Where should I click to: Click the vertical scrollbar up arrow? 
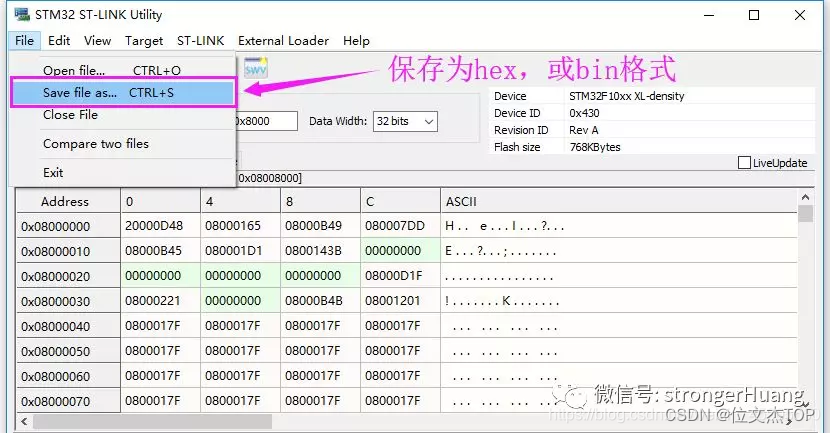tap(805, 197)
